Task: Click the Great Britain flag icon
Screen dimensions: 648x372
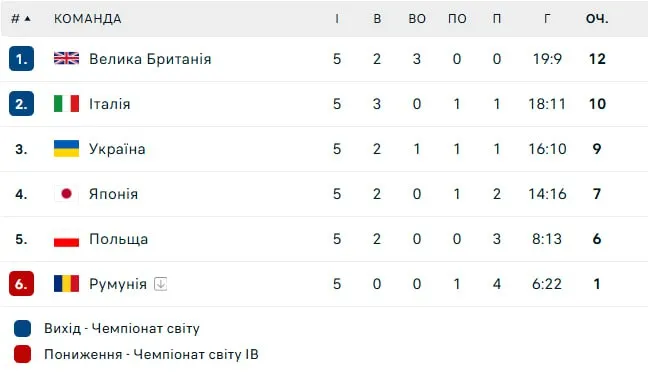Action: [67, 59]
